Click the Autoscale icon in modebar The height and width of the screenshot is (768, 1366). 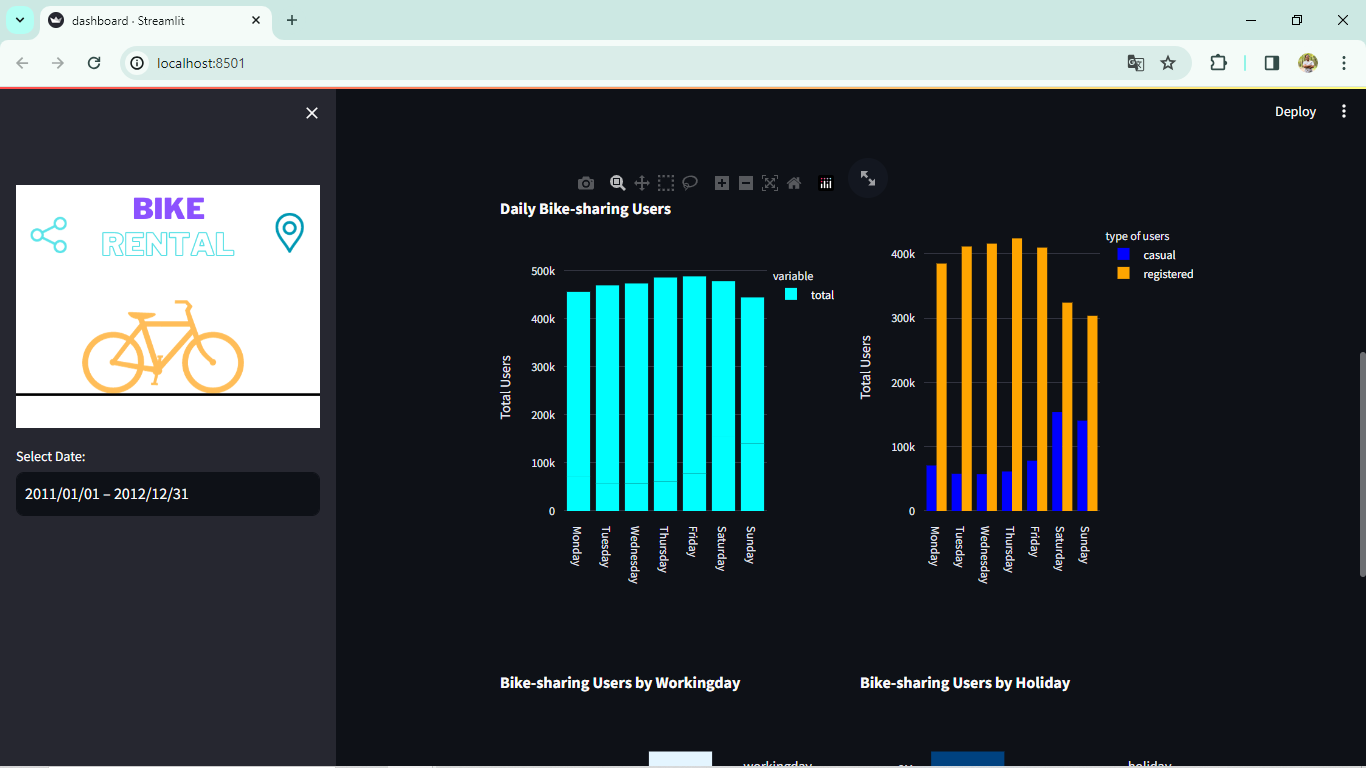pyautogui.click(x=770, y=183)
